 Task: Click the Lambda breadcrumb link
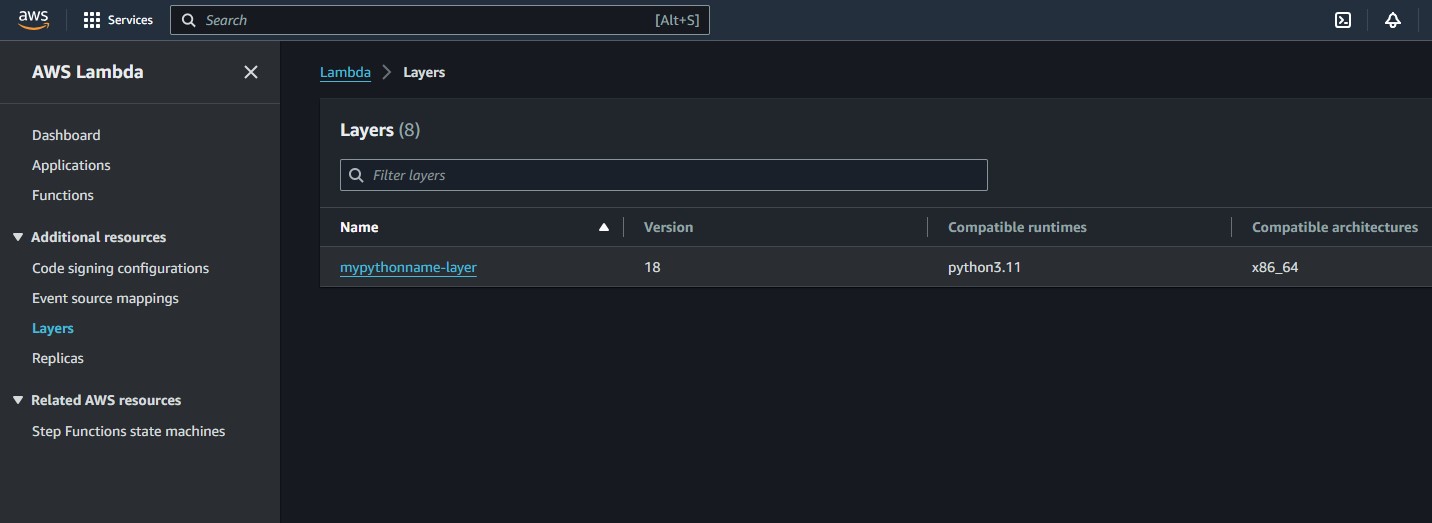point(345,72)
